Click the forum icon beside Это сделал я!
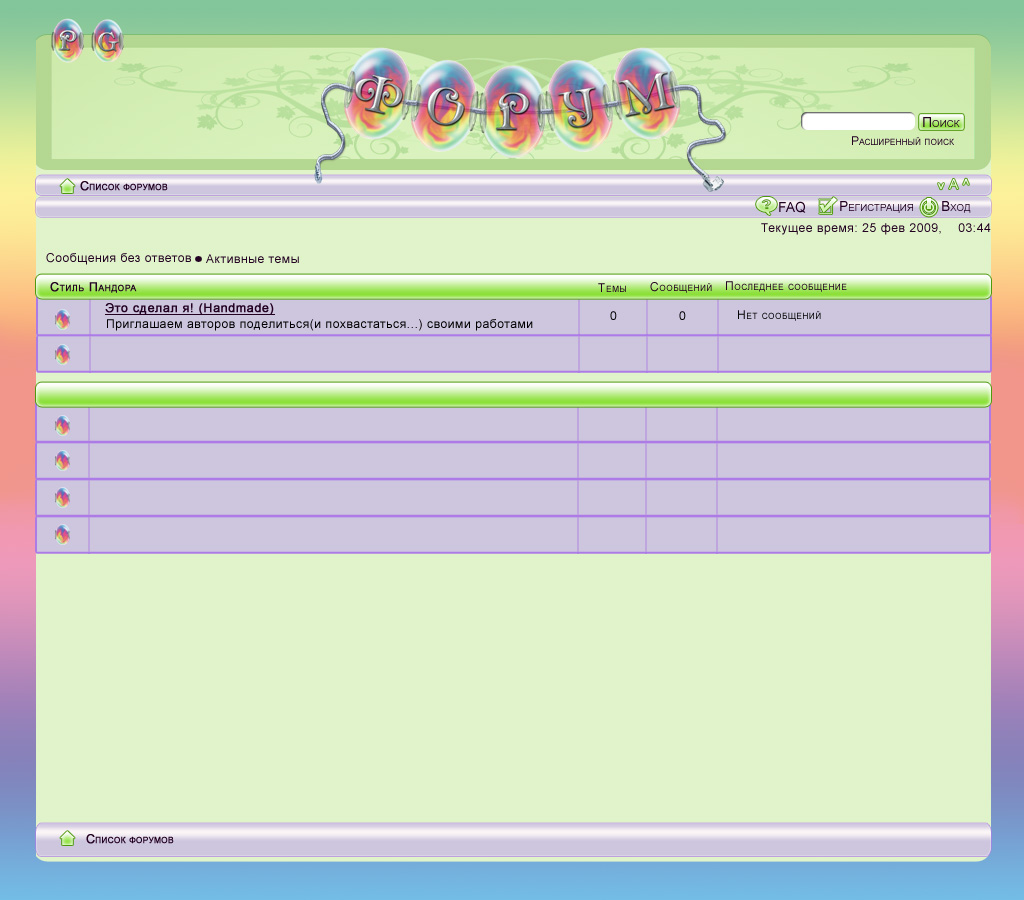Image resolution: width=1024 pixels, height=900 pixels. [x=63, y=319]
